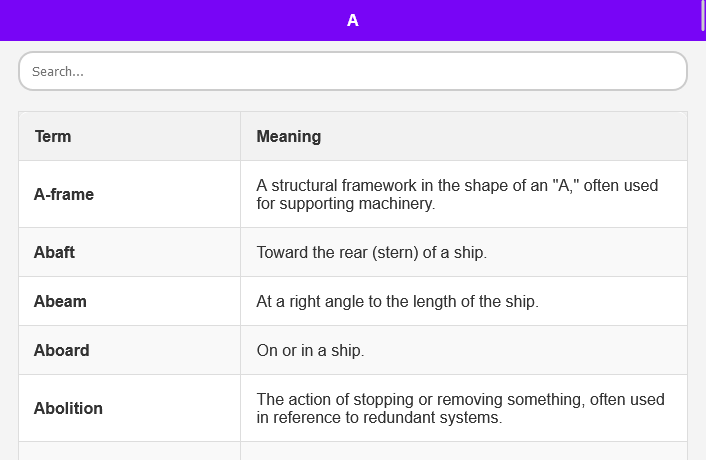Click the letter A in the header

coord(352,20)
